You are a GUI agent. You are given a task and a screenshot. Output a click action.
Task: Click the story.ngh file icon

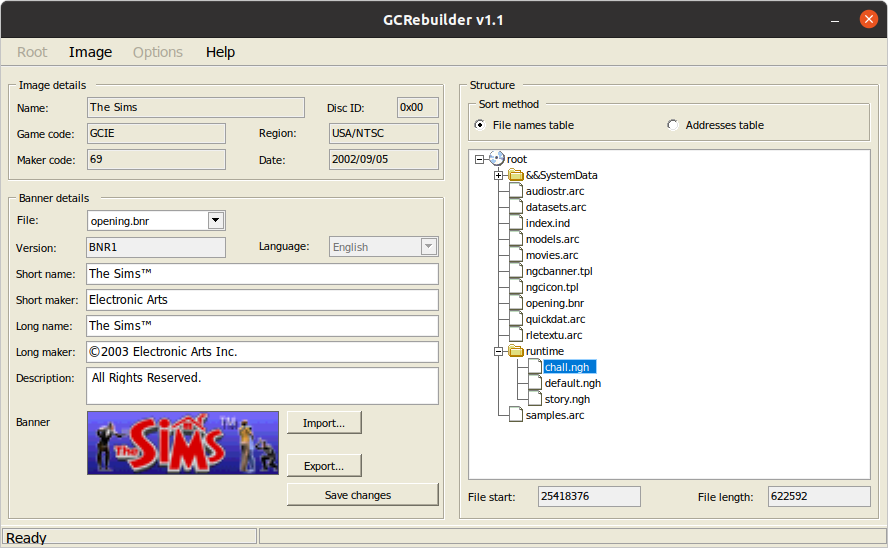tap(534, 399)
